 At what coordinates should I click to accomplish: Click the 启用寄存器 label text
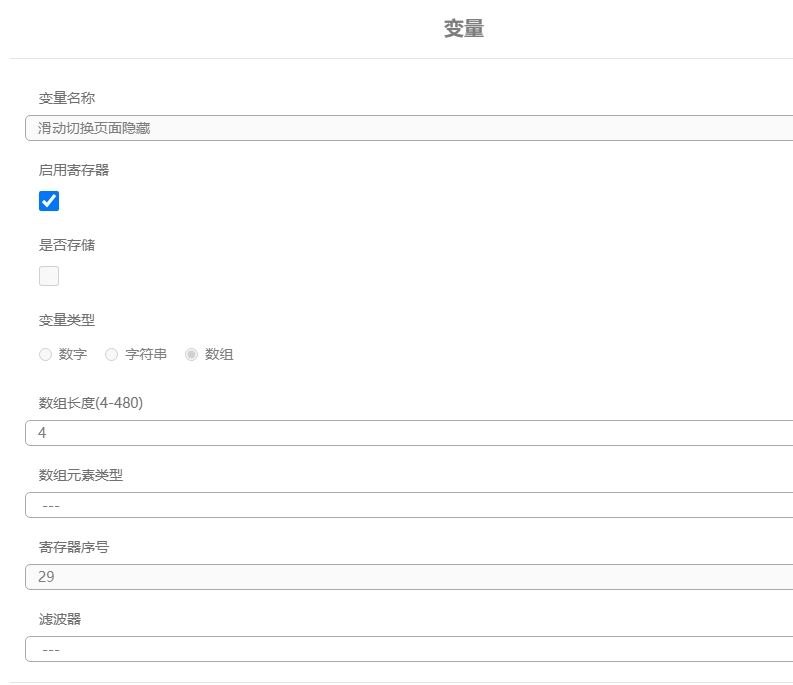tap(74, 170)
